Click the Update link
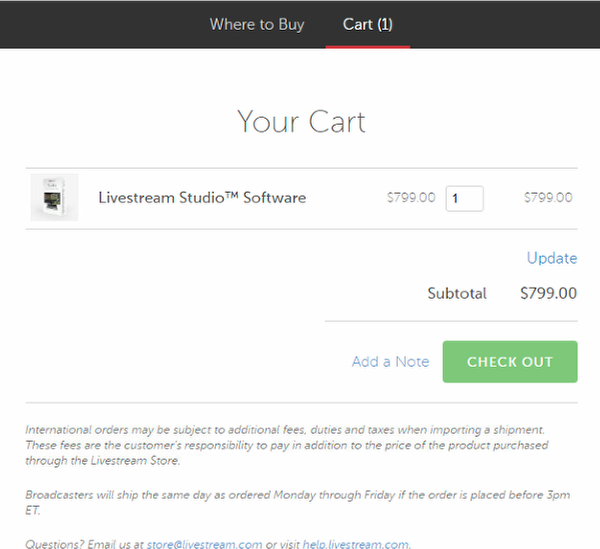 (552, 258)
